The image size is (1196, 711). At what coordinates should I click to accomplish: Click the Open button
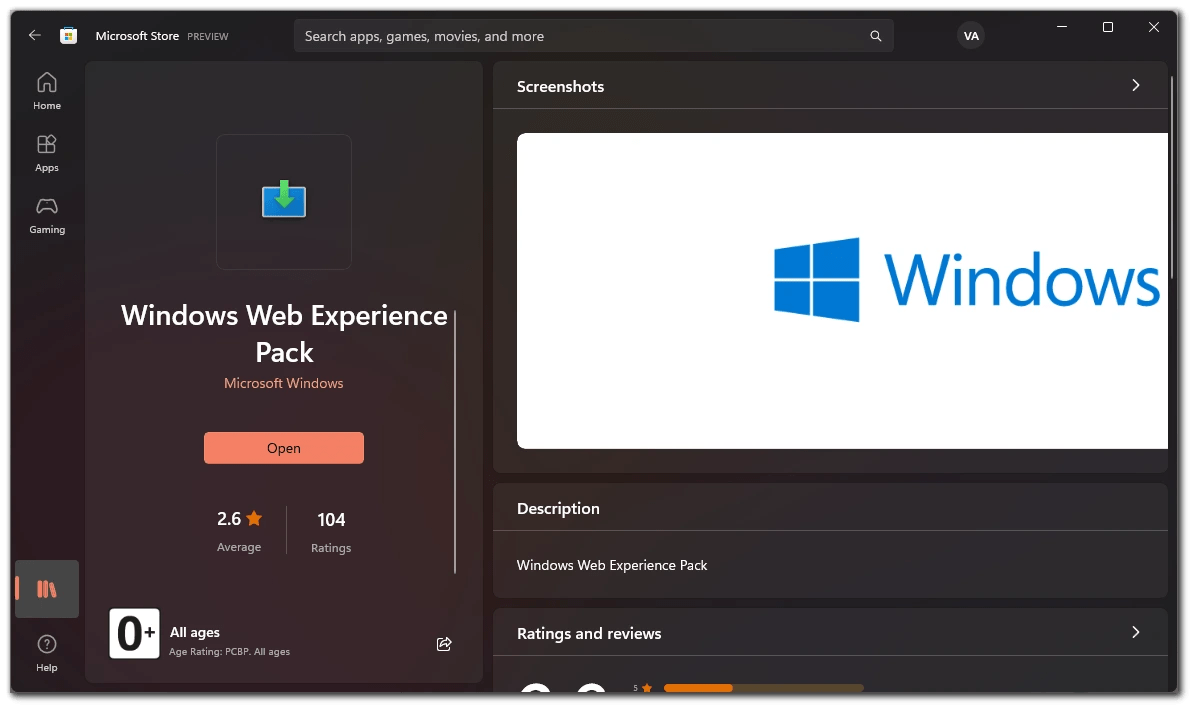coord(284,448)
